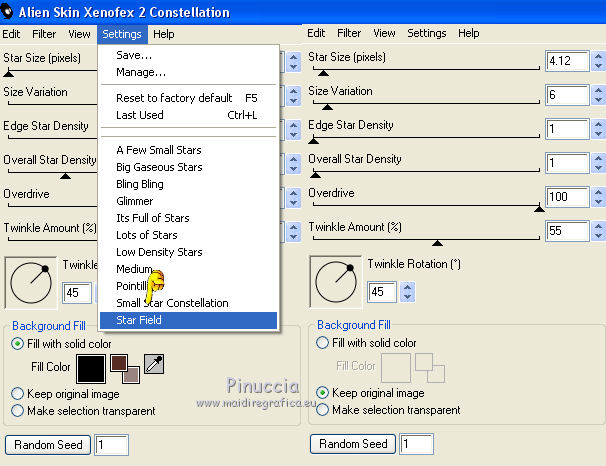Open the Help menu in left panel
Viewport: 606px width, 466px height.
pyautogui.click(x=163, y=34)
